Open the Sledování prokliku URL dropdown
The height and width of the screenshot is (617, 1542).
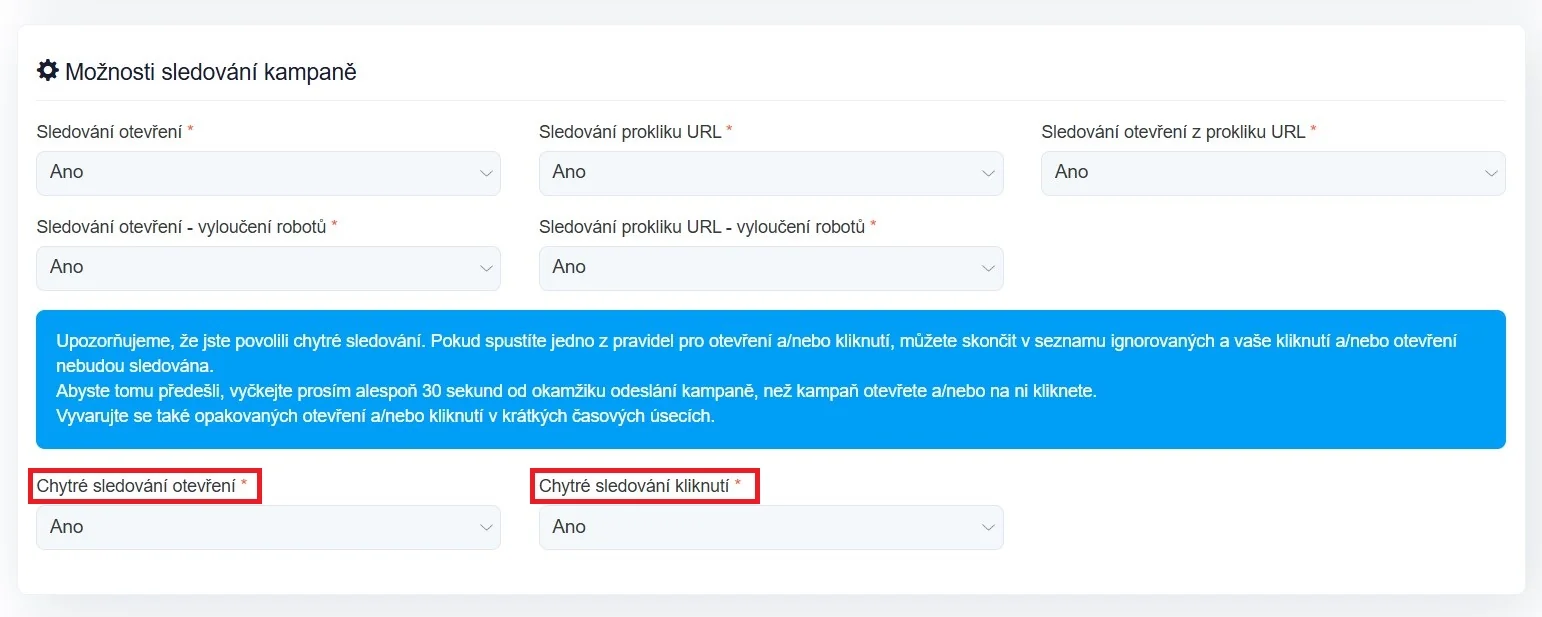click(x=770, y=173)
